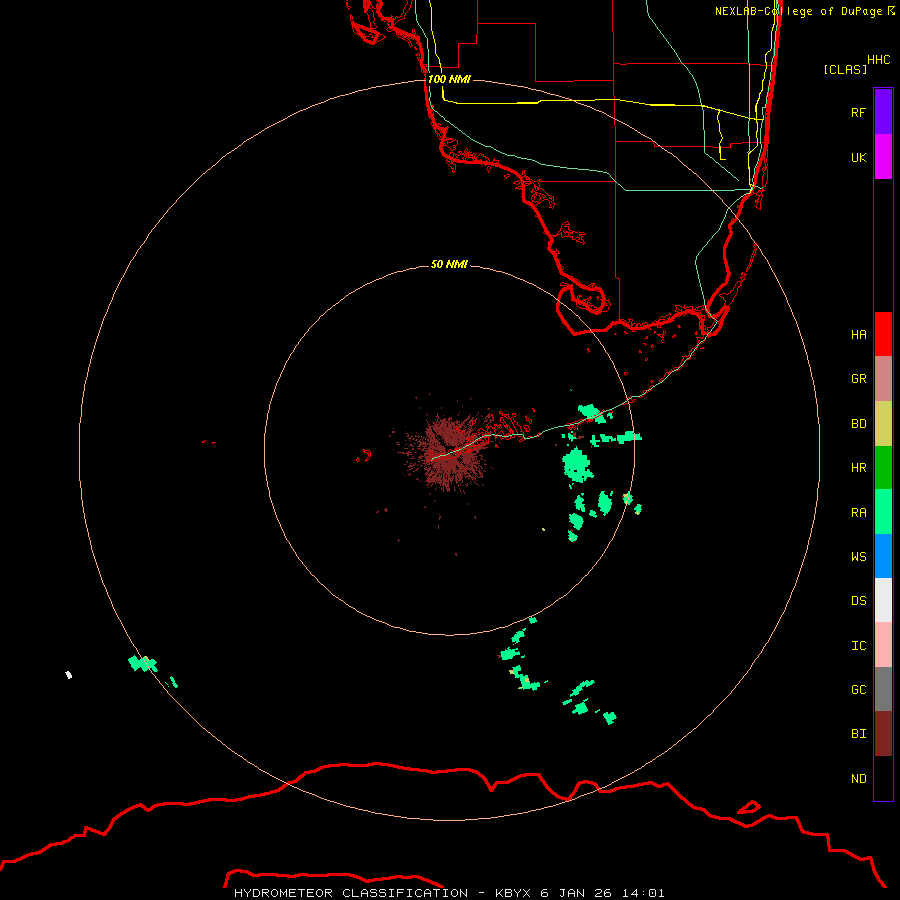This screenshot has height=900, width=900.
Task: Click the GR pink-tan legend swatch
Action: point(883,379)
